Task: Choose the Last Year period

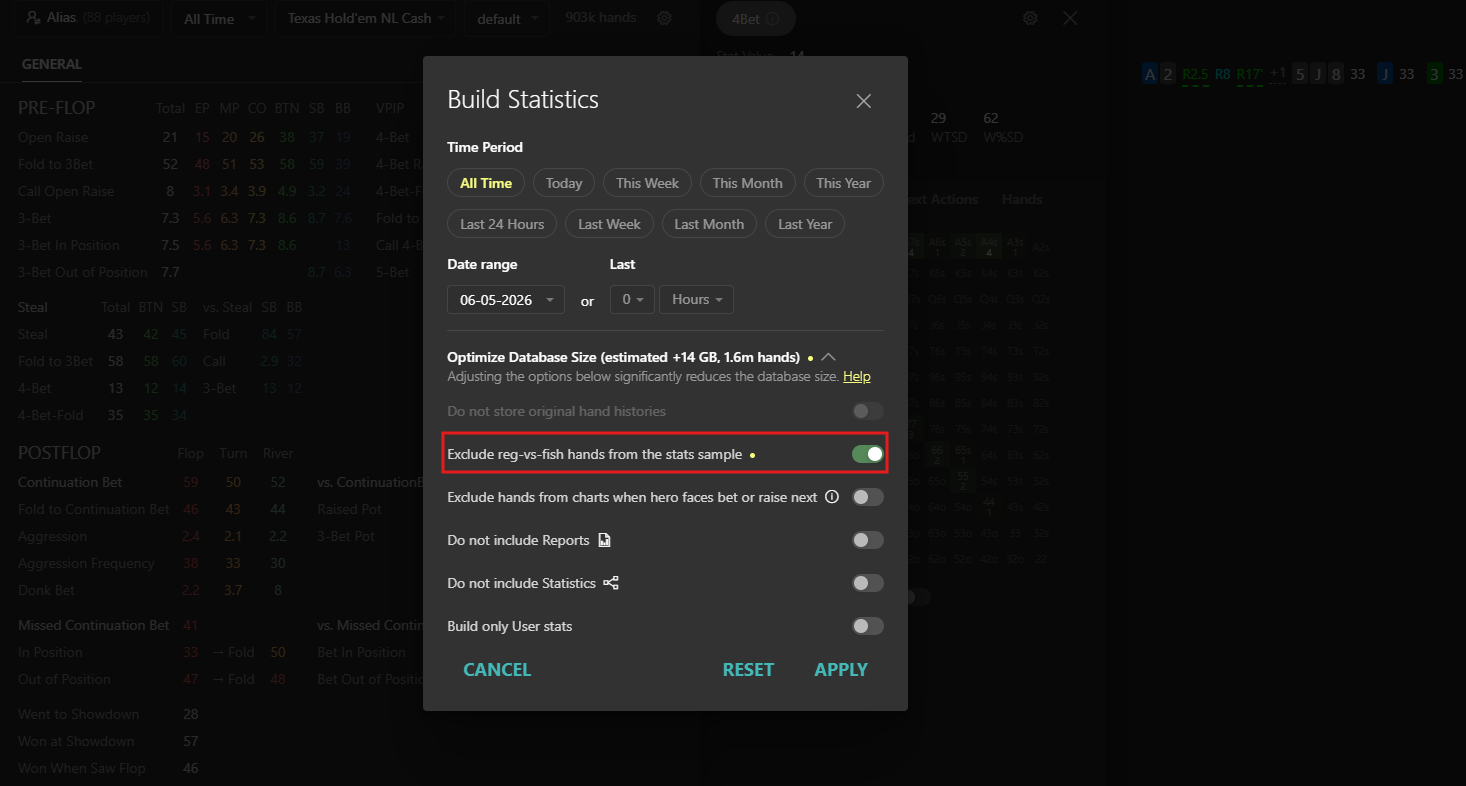Action: [x=805, y=224]
